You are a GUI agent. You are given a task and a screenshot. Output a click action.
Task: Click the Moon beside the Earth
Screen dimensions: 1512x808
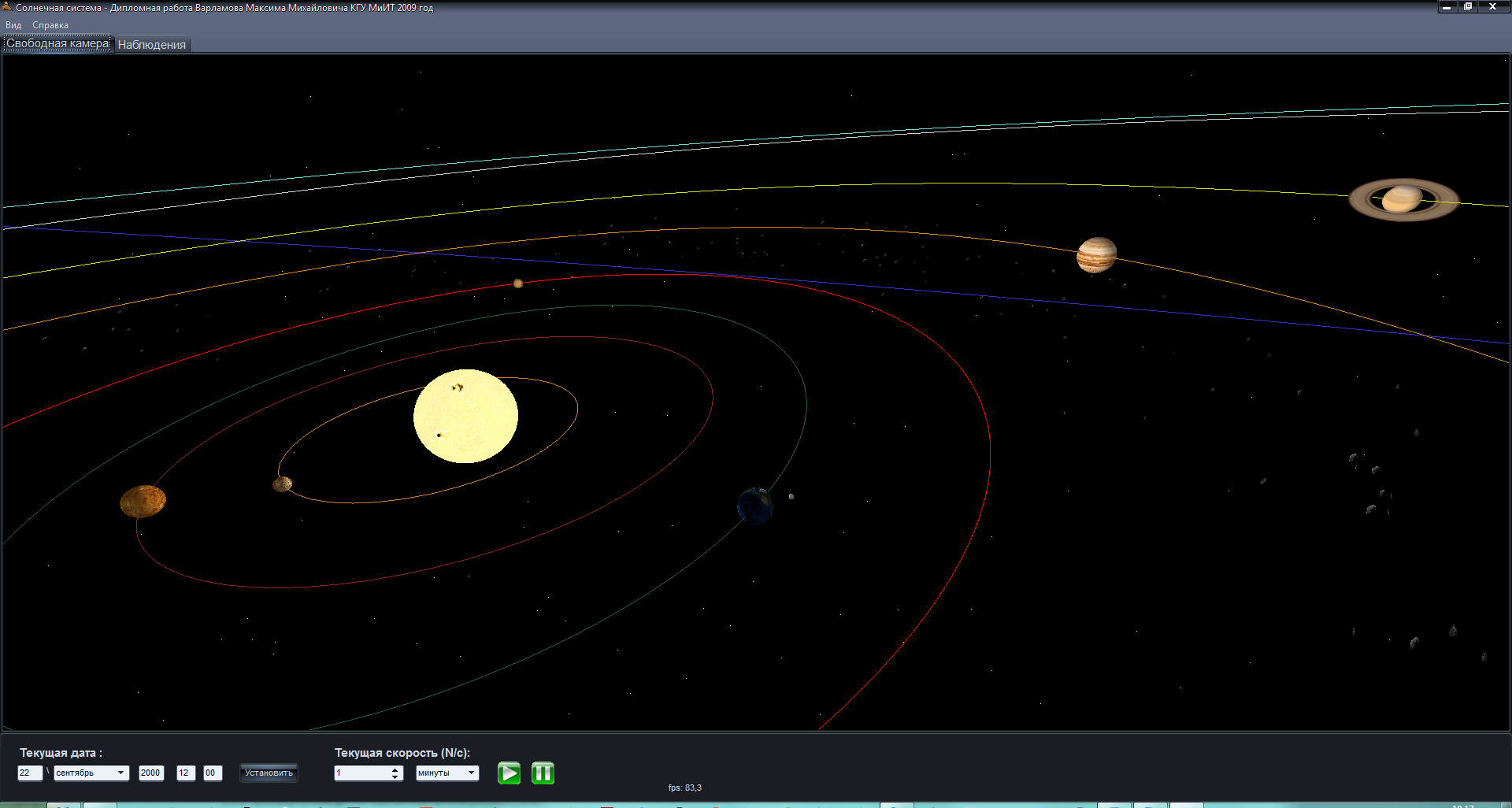click(x=791, y=496)
